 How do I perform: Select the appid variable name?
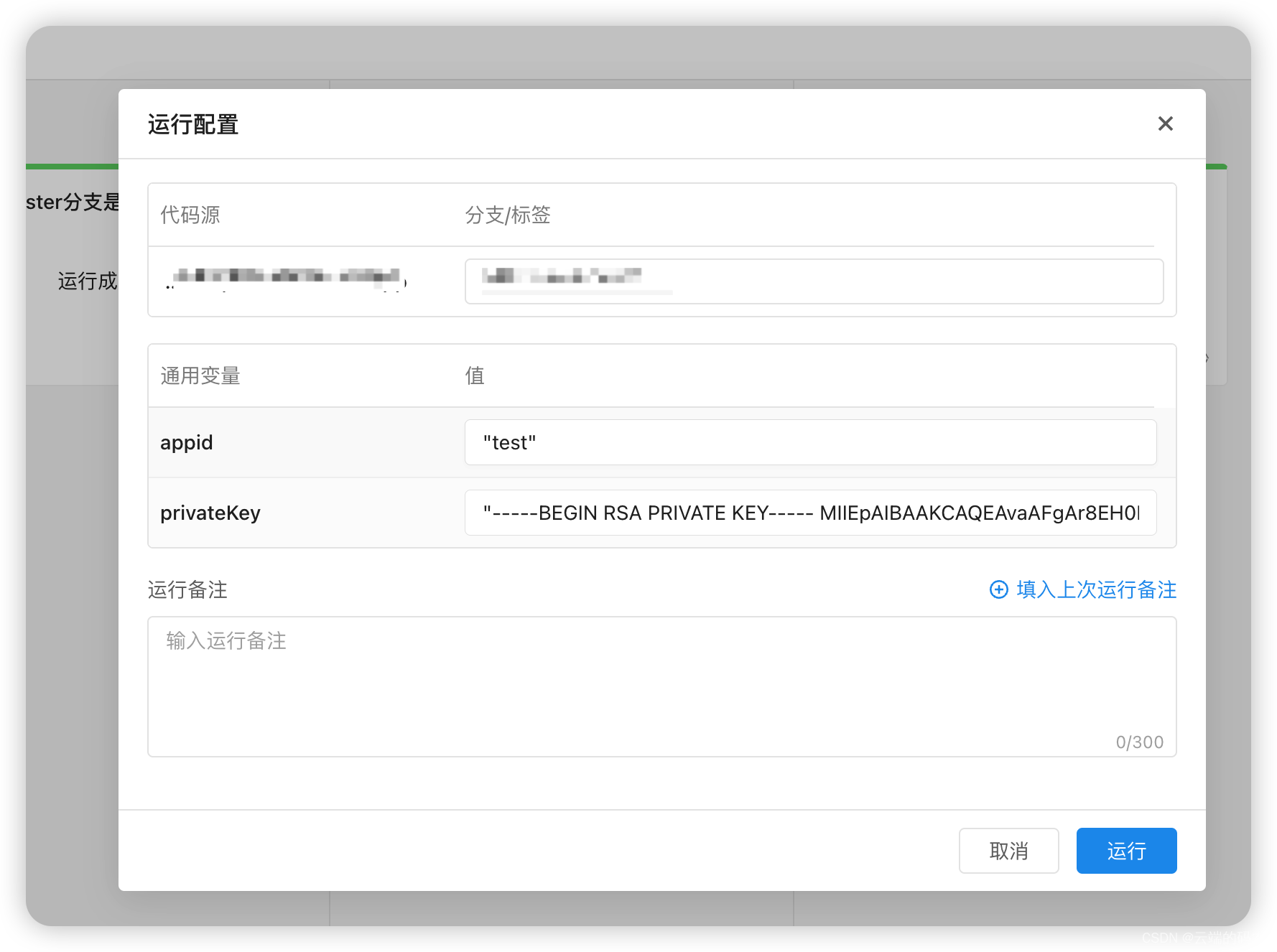187,442
